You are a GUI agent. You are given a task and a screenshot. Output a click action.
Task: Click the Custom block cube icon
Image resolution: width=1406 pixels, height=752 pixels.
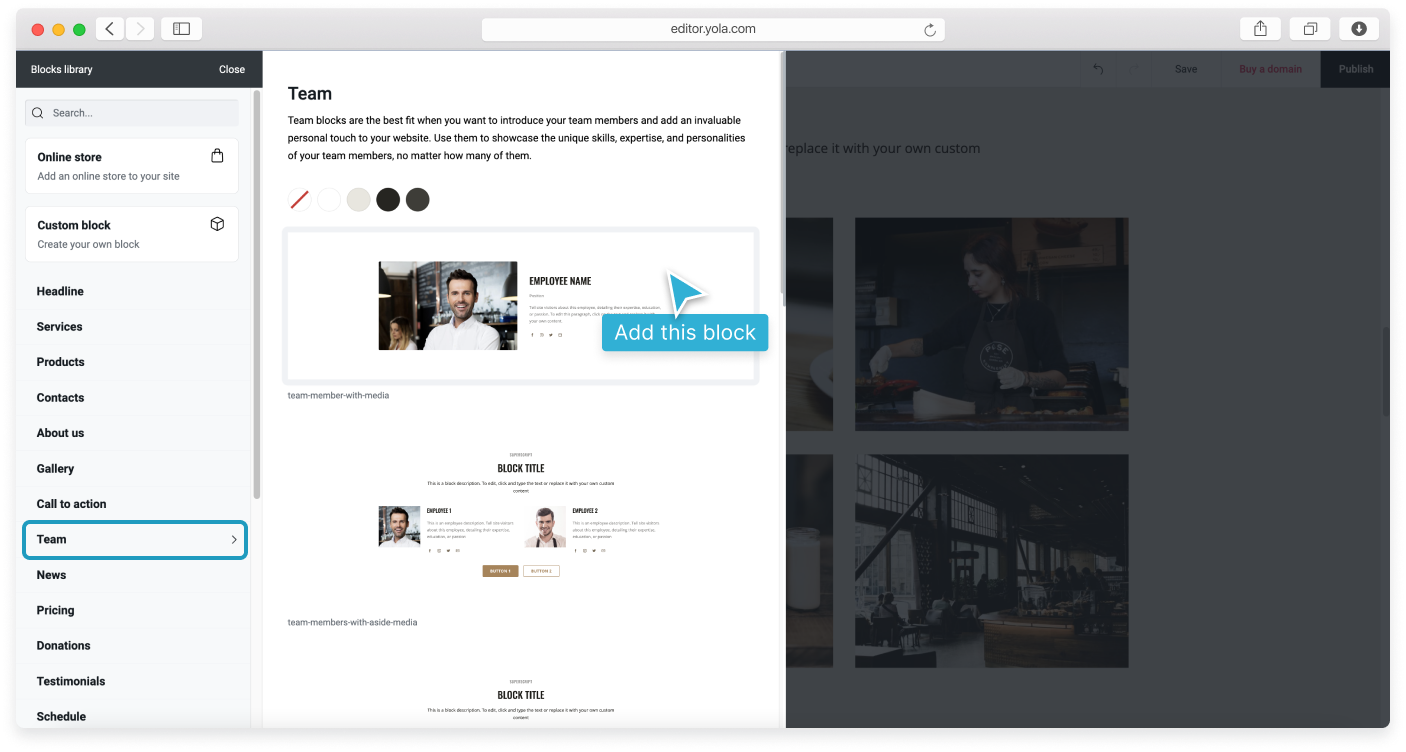click(x=217, y=224)
